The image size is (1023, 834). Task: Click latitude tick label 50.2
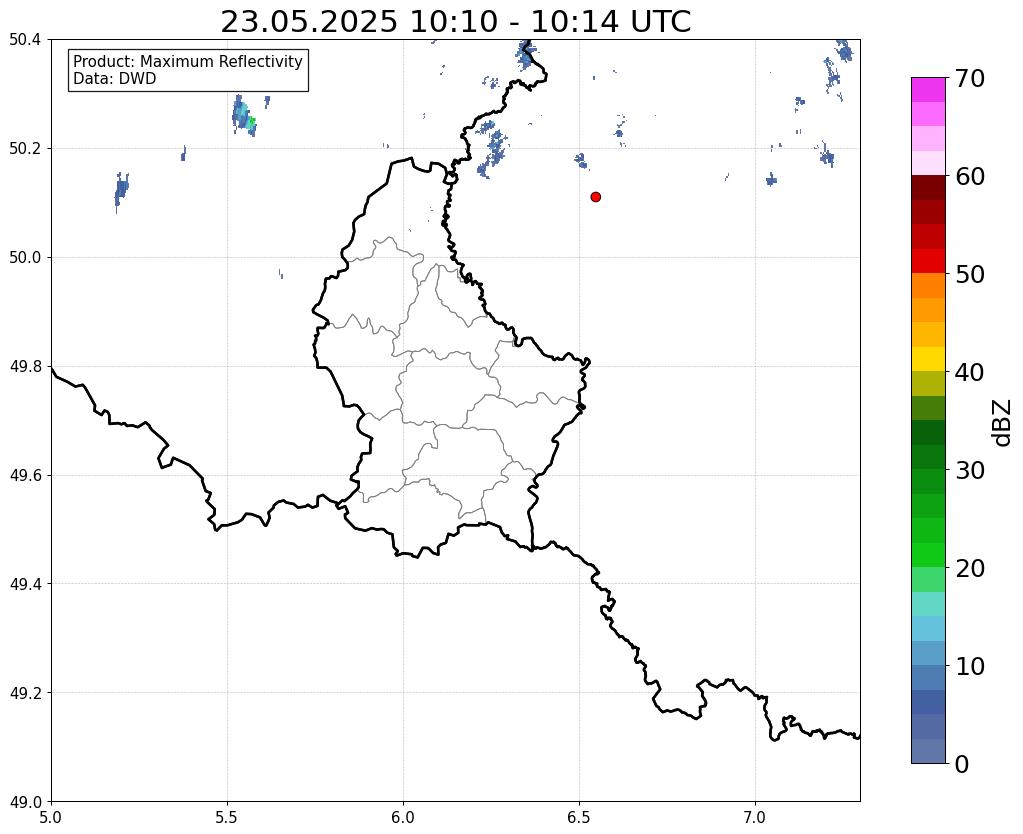coord(25,149)
